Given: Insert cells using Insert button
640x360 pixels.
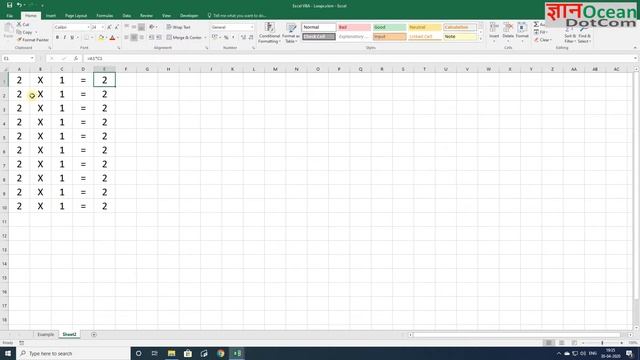Looking at the screenshot, I should coord(494,31).
